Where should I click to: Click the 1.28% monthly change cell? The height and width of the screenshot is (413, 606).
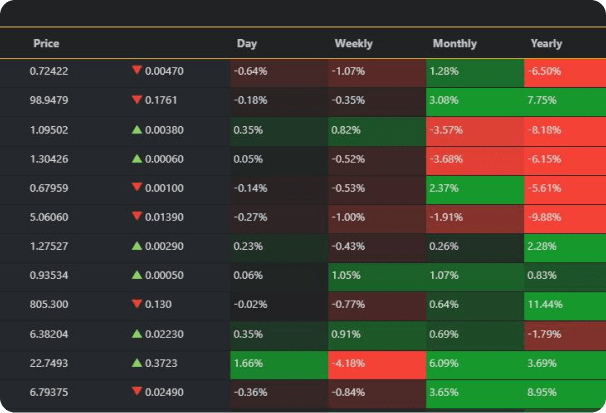475,73
